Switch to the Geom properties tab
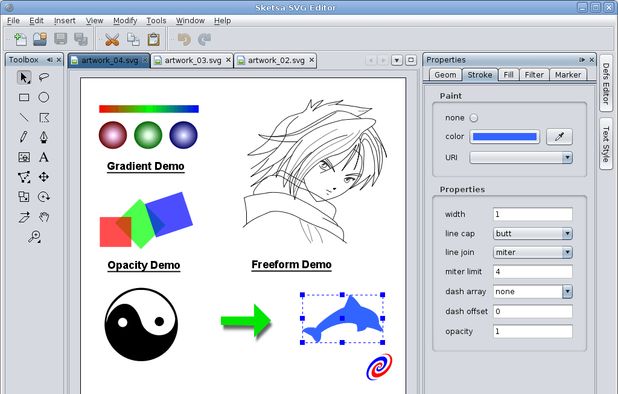 [445, 75]
